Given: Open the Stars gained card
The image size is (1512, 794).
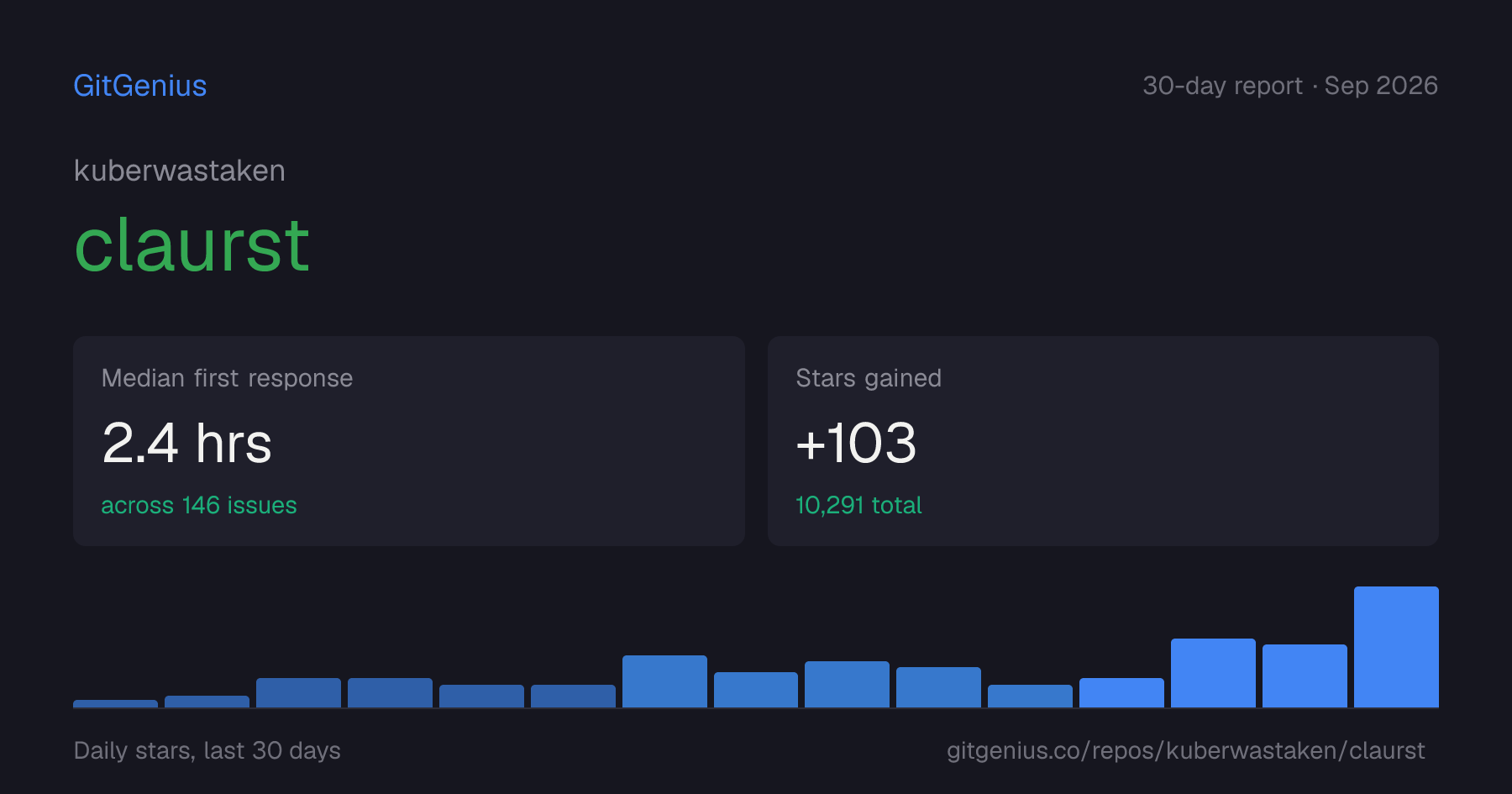Looking at the screenshot, I should coord(1103,441).
